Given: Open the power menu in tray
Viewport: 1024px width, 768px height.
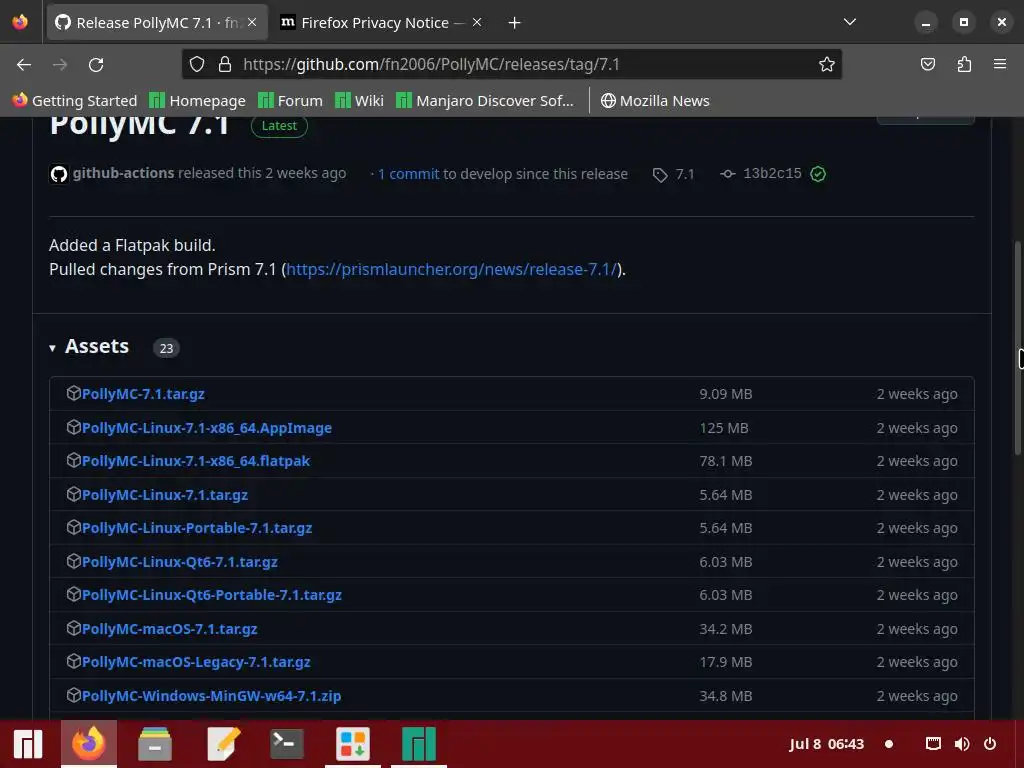Looking at the screenshot, I should point(990,744).
